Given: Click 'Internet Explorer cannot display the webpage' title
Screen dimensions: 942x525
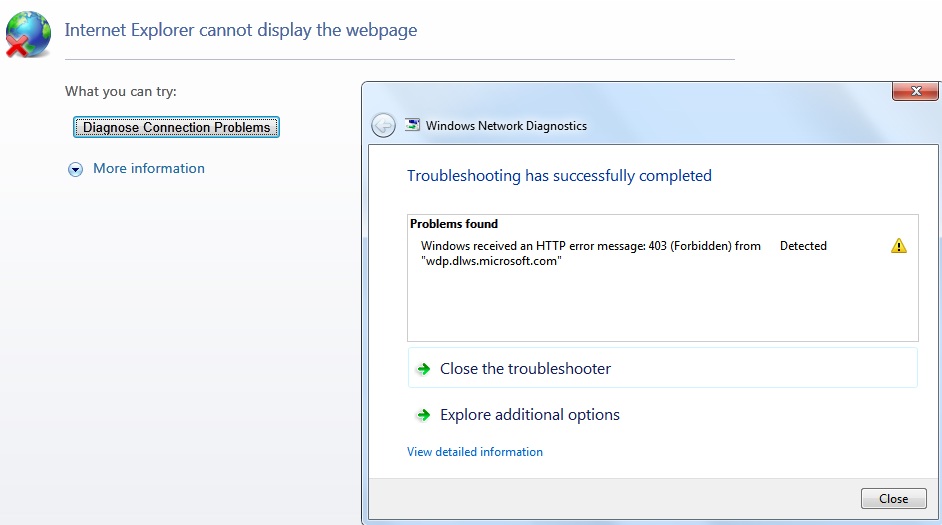Looking at the screenshot, I should [x=241, y=30].
